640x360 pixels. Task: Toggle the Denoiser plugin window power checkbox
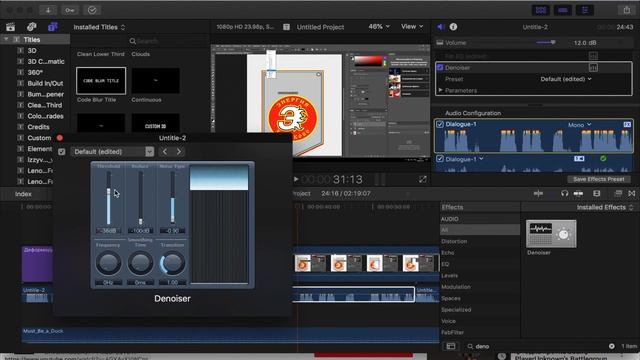62,152
